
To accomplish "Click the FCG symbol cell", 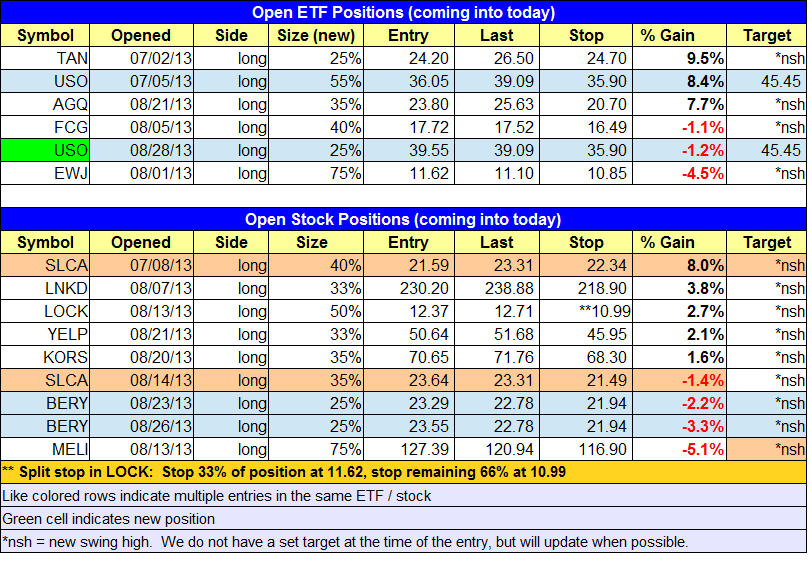I will [45, 127].
